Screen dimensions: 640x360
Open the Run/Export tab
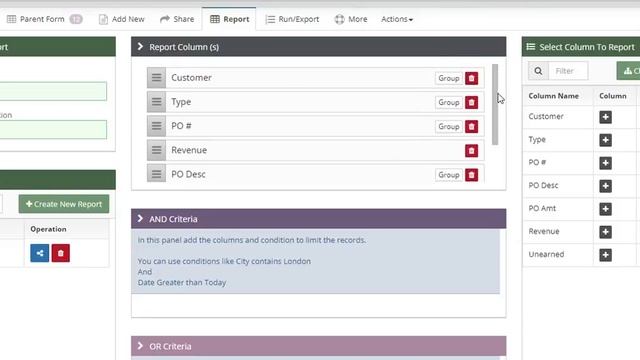(292, 19)
